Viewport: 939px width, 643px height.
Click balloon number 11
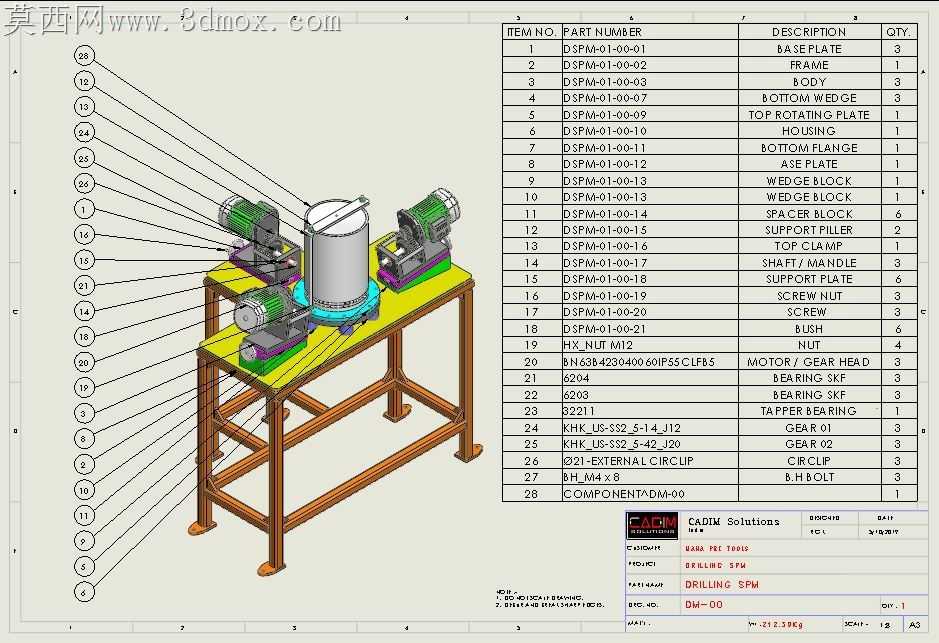(84, 515)
